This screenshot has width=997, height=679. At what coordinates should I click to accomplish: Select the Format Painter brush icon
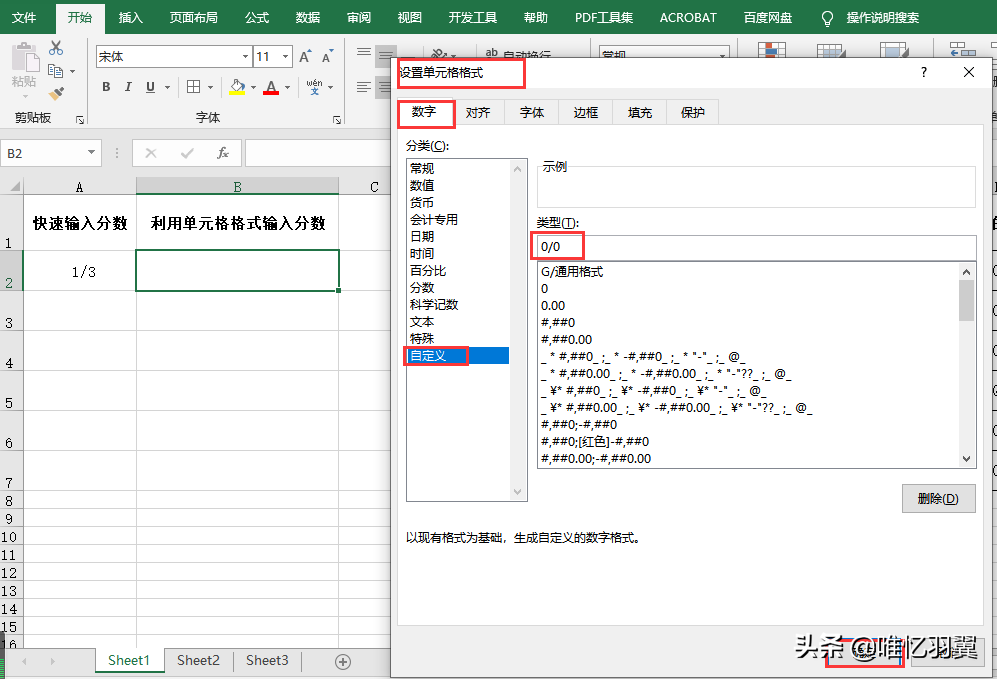(56, 93)
